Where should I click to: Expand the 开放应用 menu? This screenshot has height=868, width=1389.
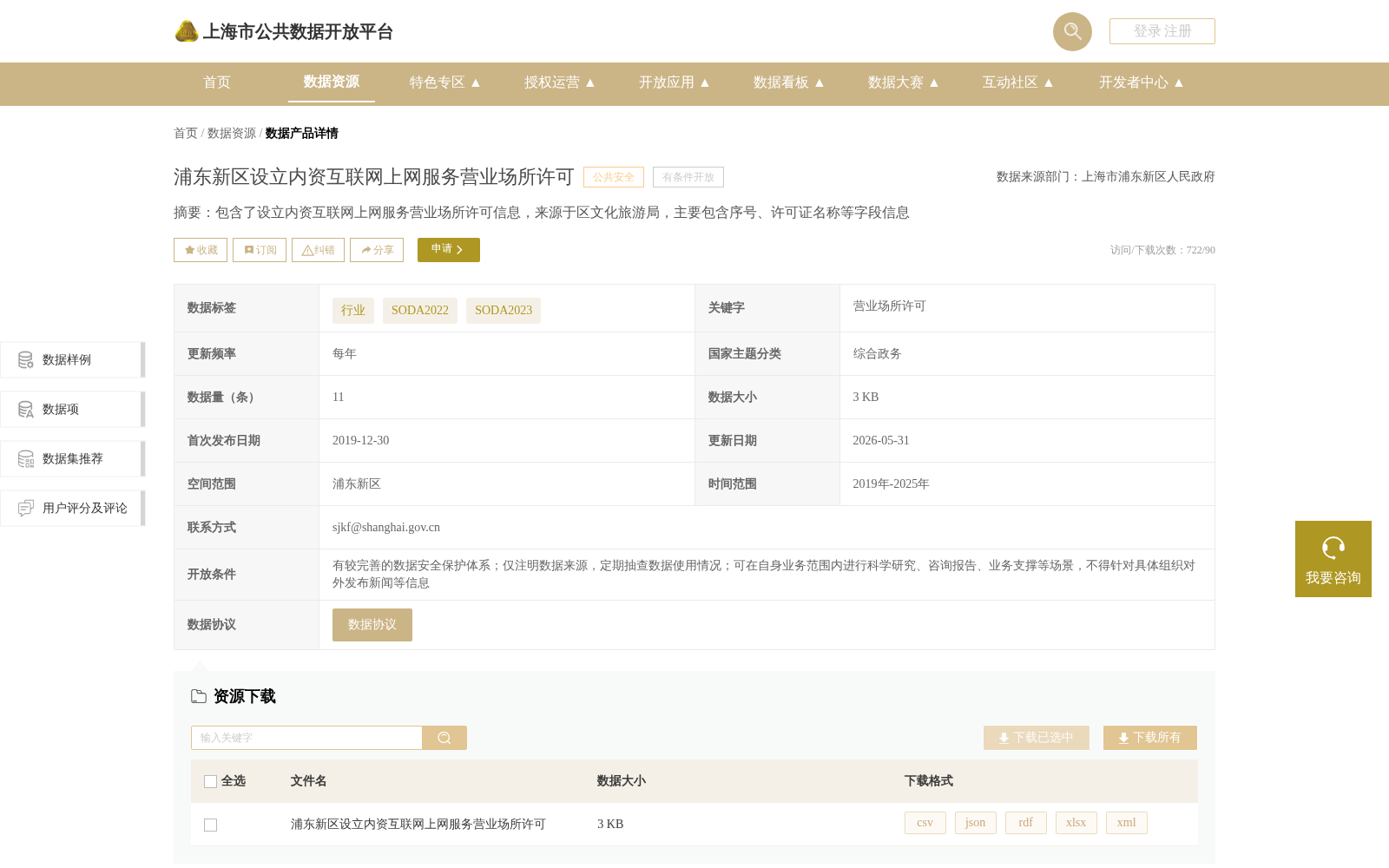coord(674,82)
